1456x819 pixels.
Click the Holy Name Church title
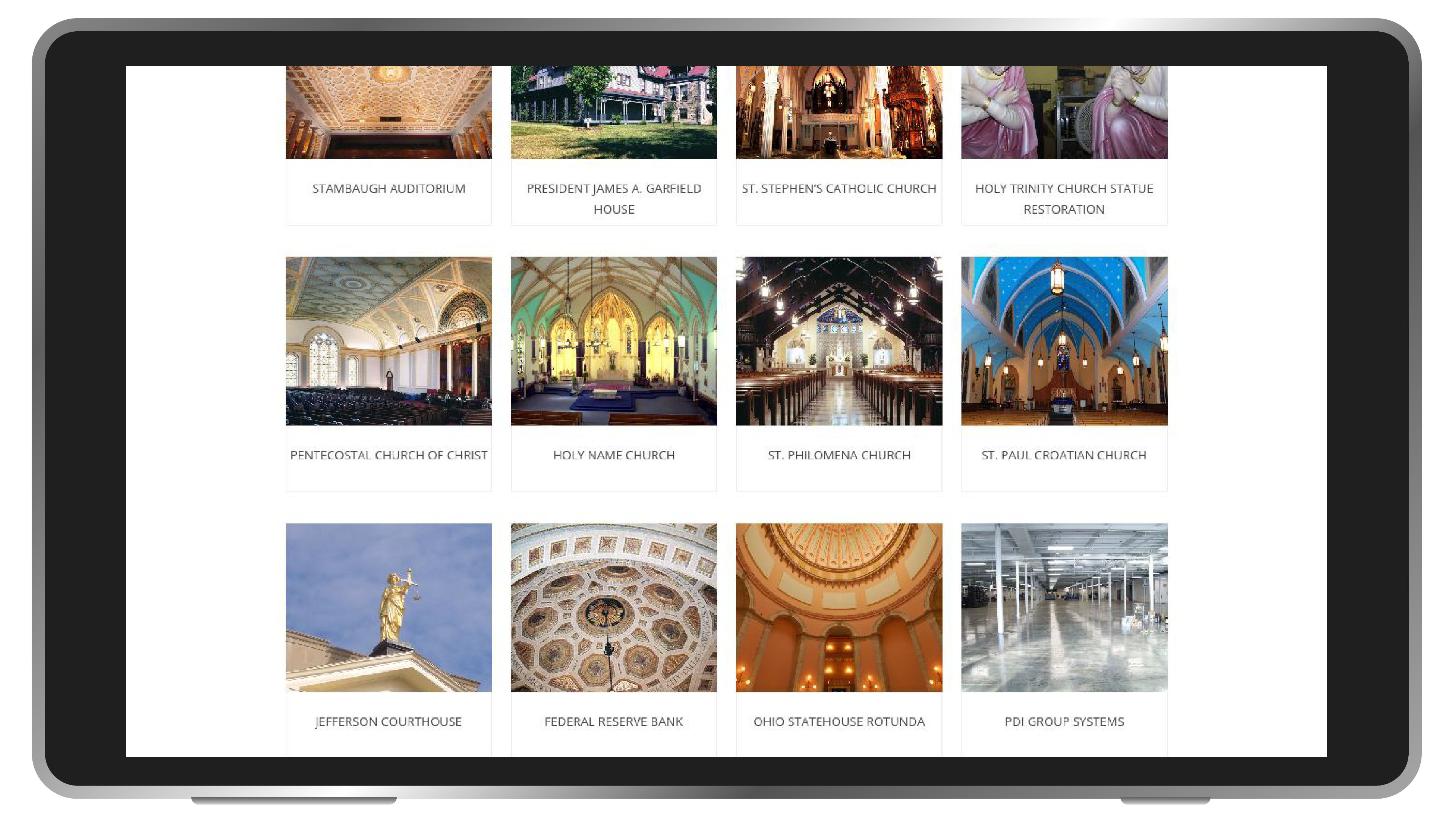pyautogui.click(x=613, y=455)
